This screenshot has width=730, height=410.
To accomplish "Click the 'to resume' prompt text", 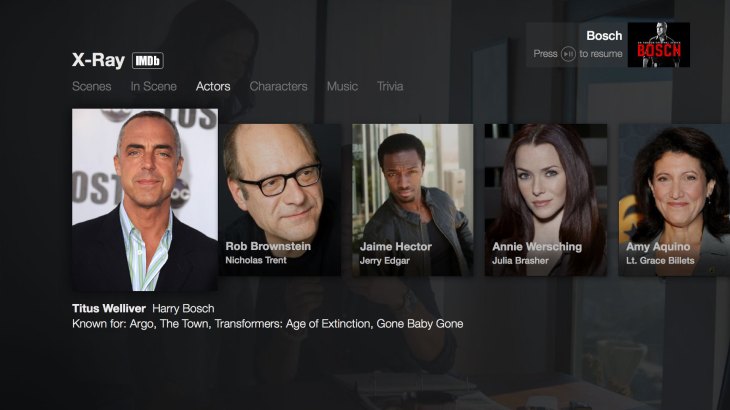I will click(601, 54).
